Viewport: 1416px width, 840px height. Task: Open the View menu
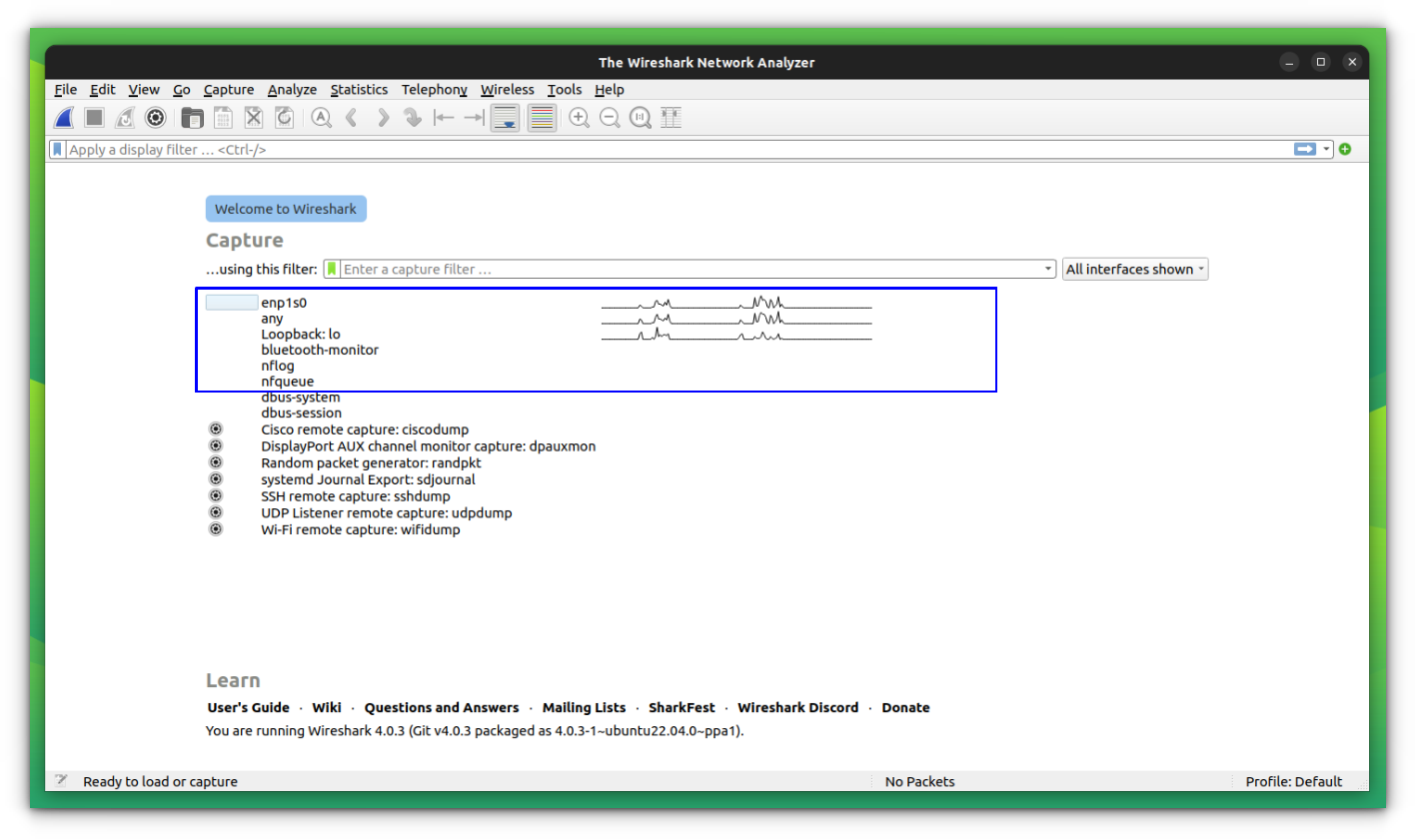[x=144, y=89]
